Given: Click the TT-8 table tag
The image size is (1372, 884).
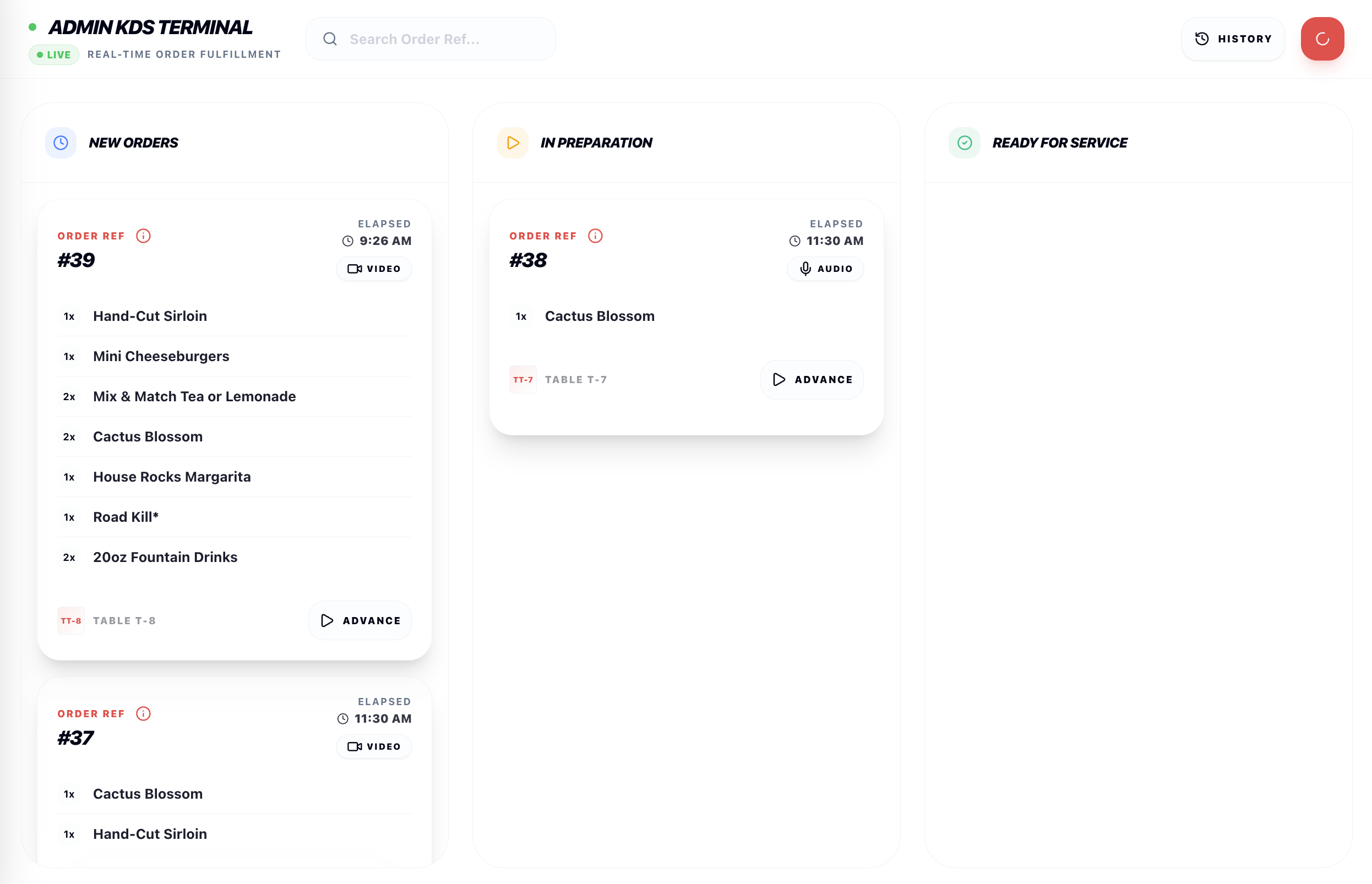Looking at the screenshot, I should pyautogui.click(x=71, y=620).
